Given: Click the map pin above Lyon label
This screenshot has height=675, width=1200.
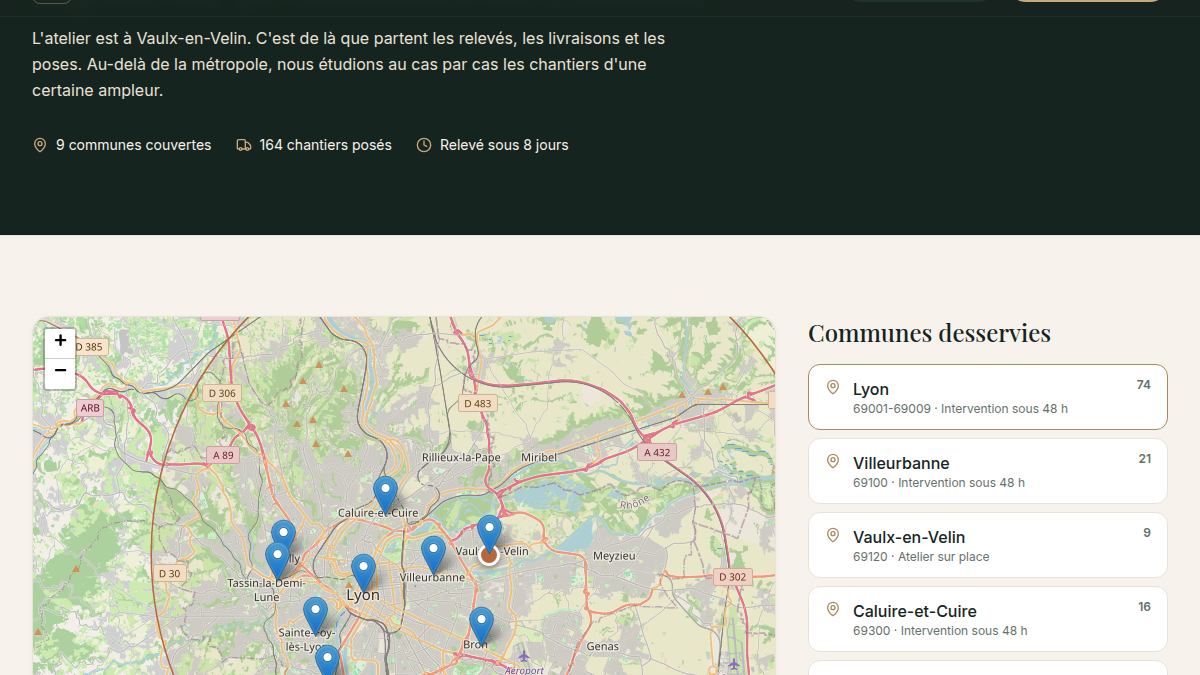Looking at the screenshot, I should point(363,573).
